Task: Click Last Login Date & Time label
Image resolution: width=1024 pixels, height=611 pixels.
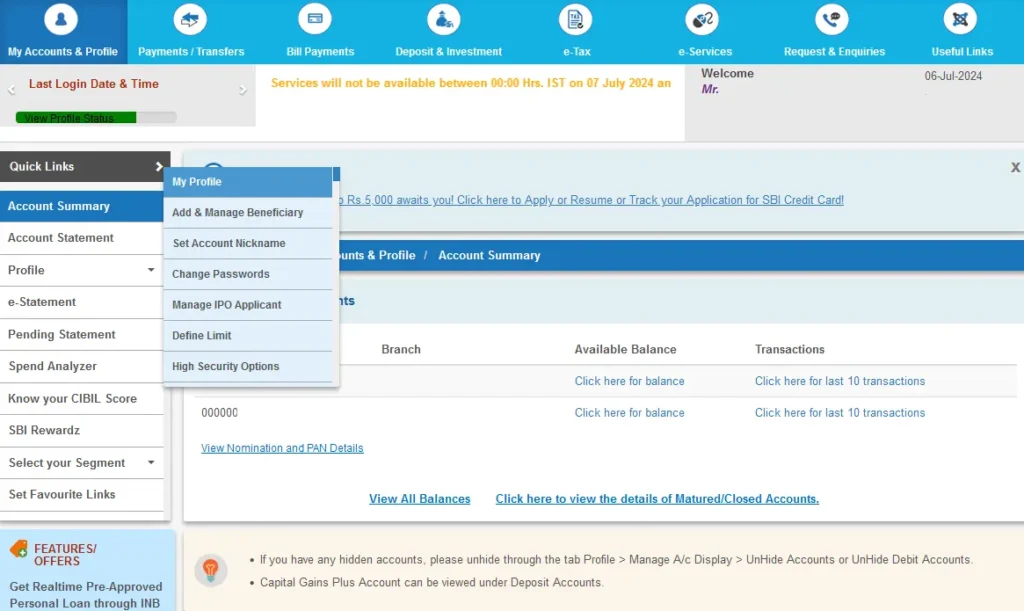Action: coord(93,84)
